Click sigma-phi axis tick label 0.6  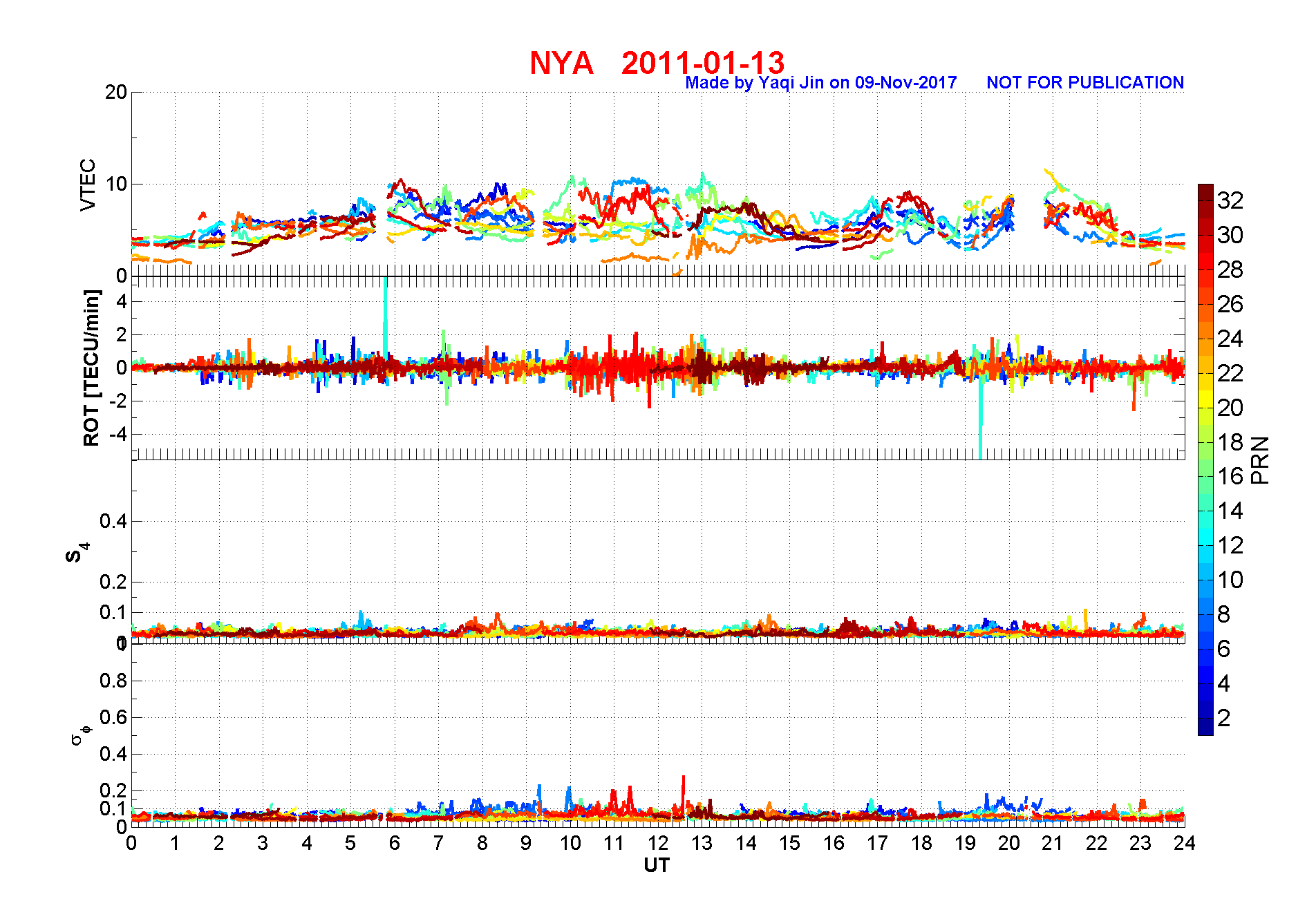[113, 717]
